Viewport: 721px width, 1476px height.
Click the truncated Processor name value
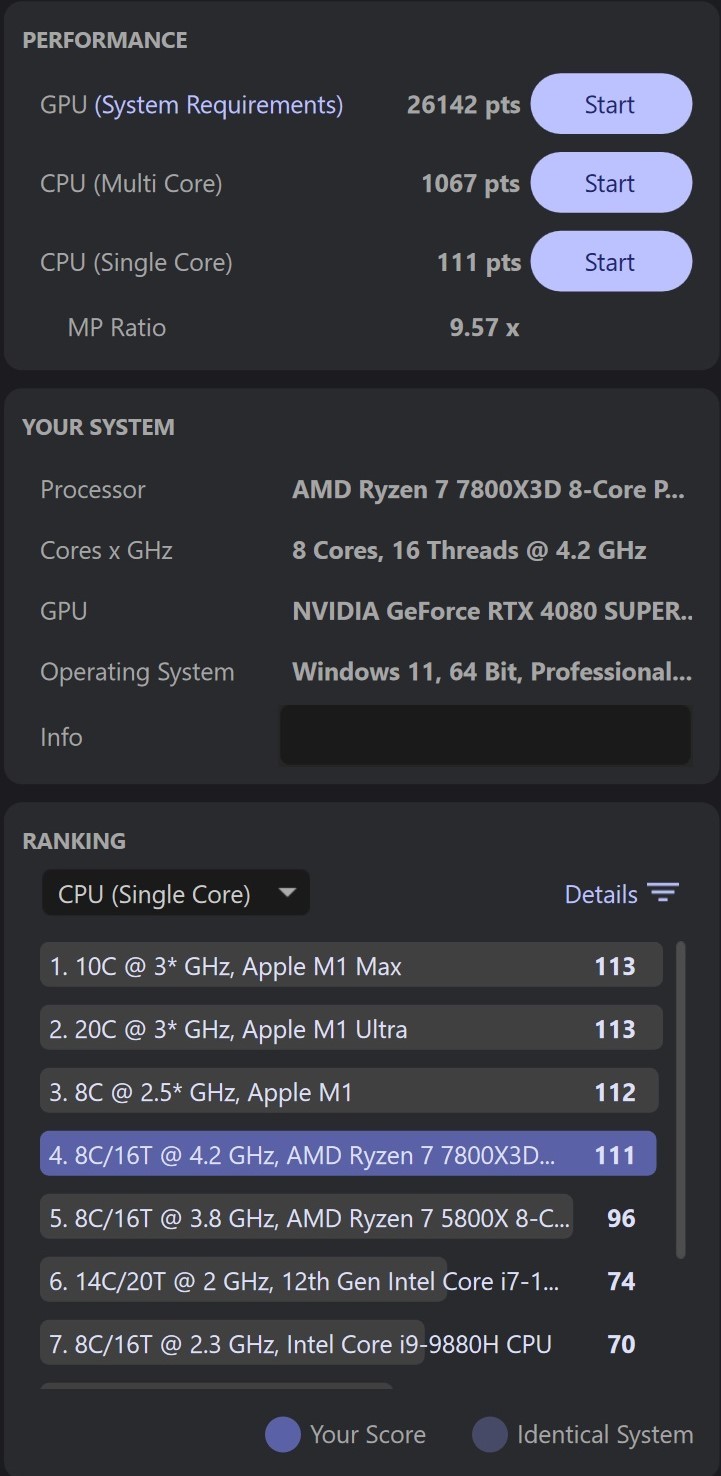pyautogui.click(x=488, y=490)
